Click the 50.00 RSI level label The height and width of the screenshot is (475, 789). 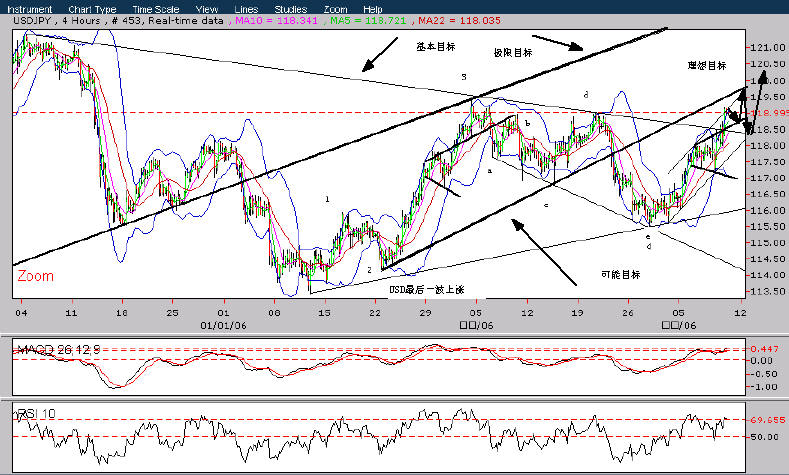pyautogui.click(x=765, y=437)
